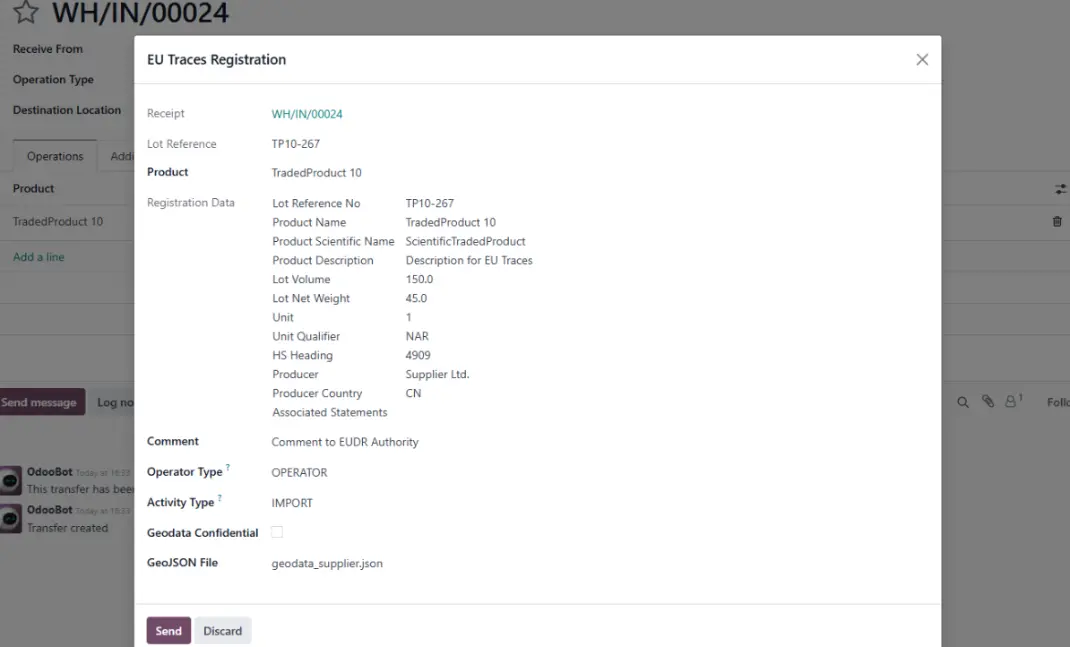Click the Send button
This screenshot has width=1070, height=647.
click(x=168, y=631)
